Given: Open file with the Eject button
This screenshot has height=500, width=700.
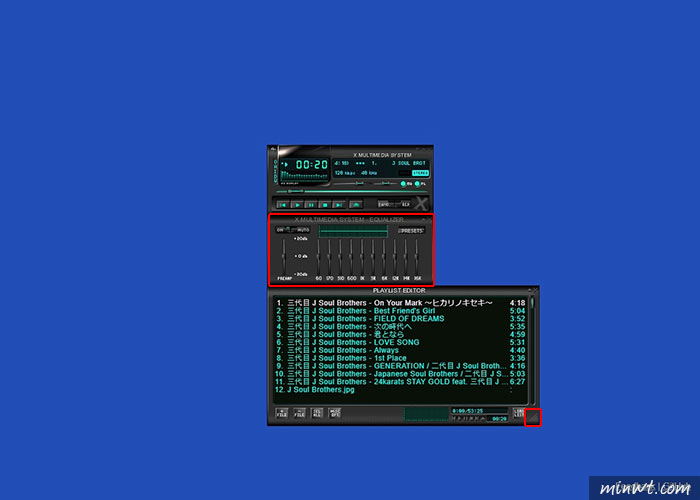Looking at the screenshot, I should click(x=356, y=205).
